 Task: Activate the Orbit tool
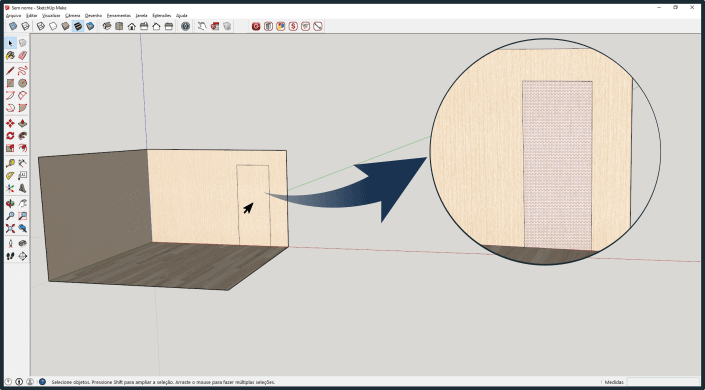[10, 203]
